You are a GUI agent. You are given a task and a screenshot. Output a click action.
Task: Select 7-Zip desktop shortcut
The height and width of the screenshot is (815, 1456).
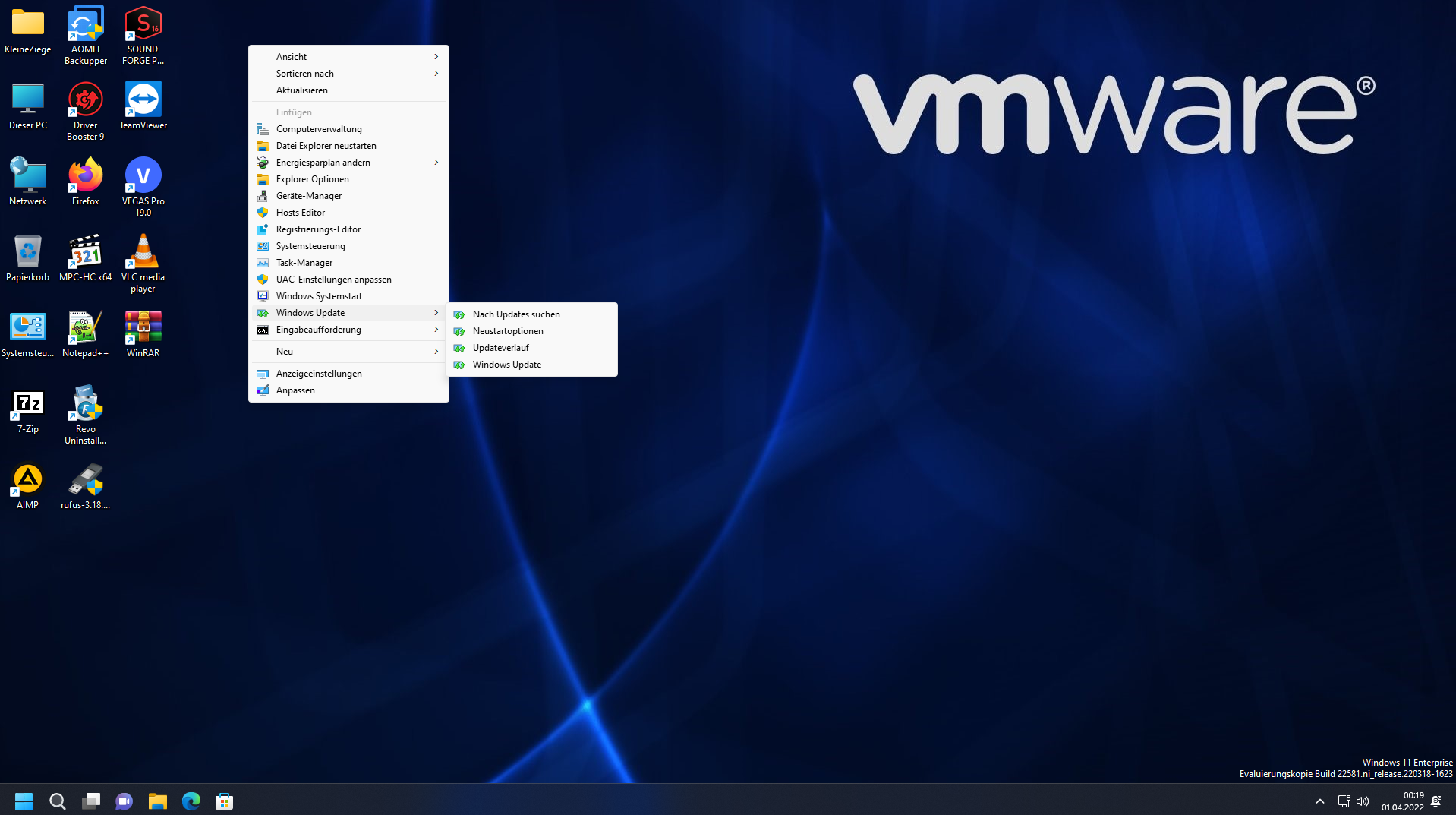tap(28, 411)
